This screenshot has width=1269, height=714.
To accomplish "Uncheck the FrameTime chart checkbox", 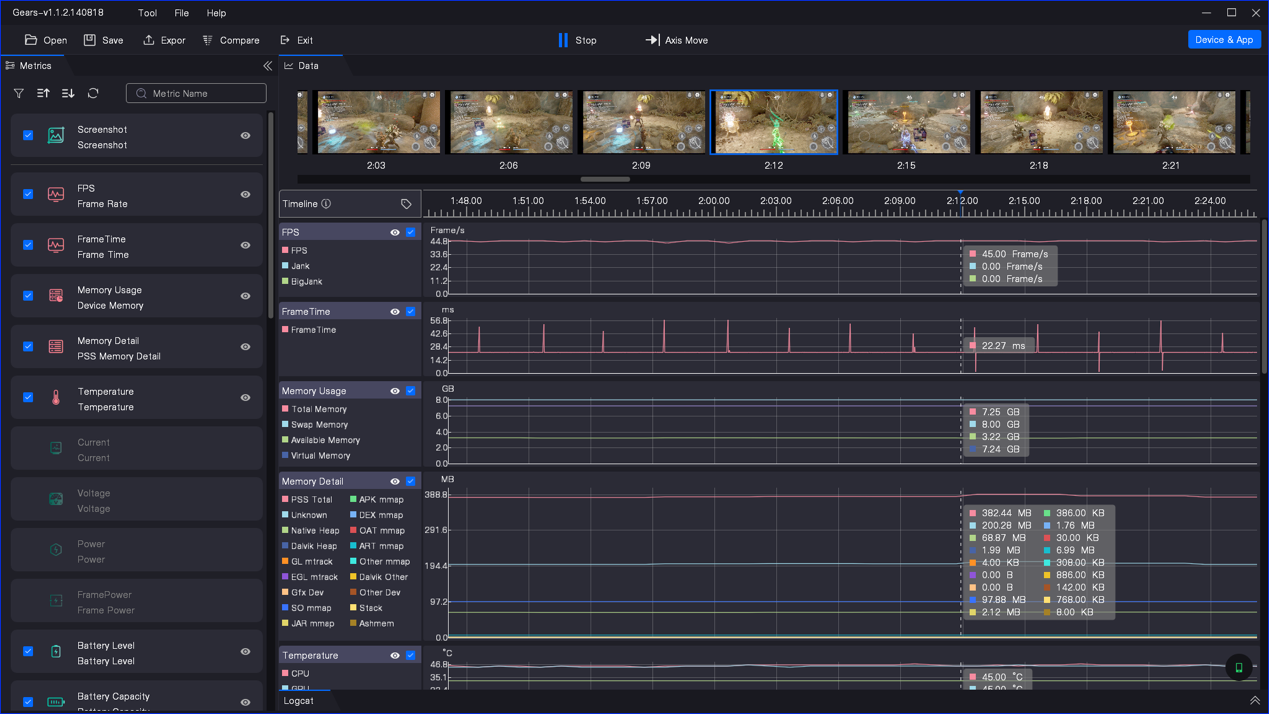I will pos(411,312).
